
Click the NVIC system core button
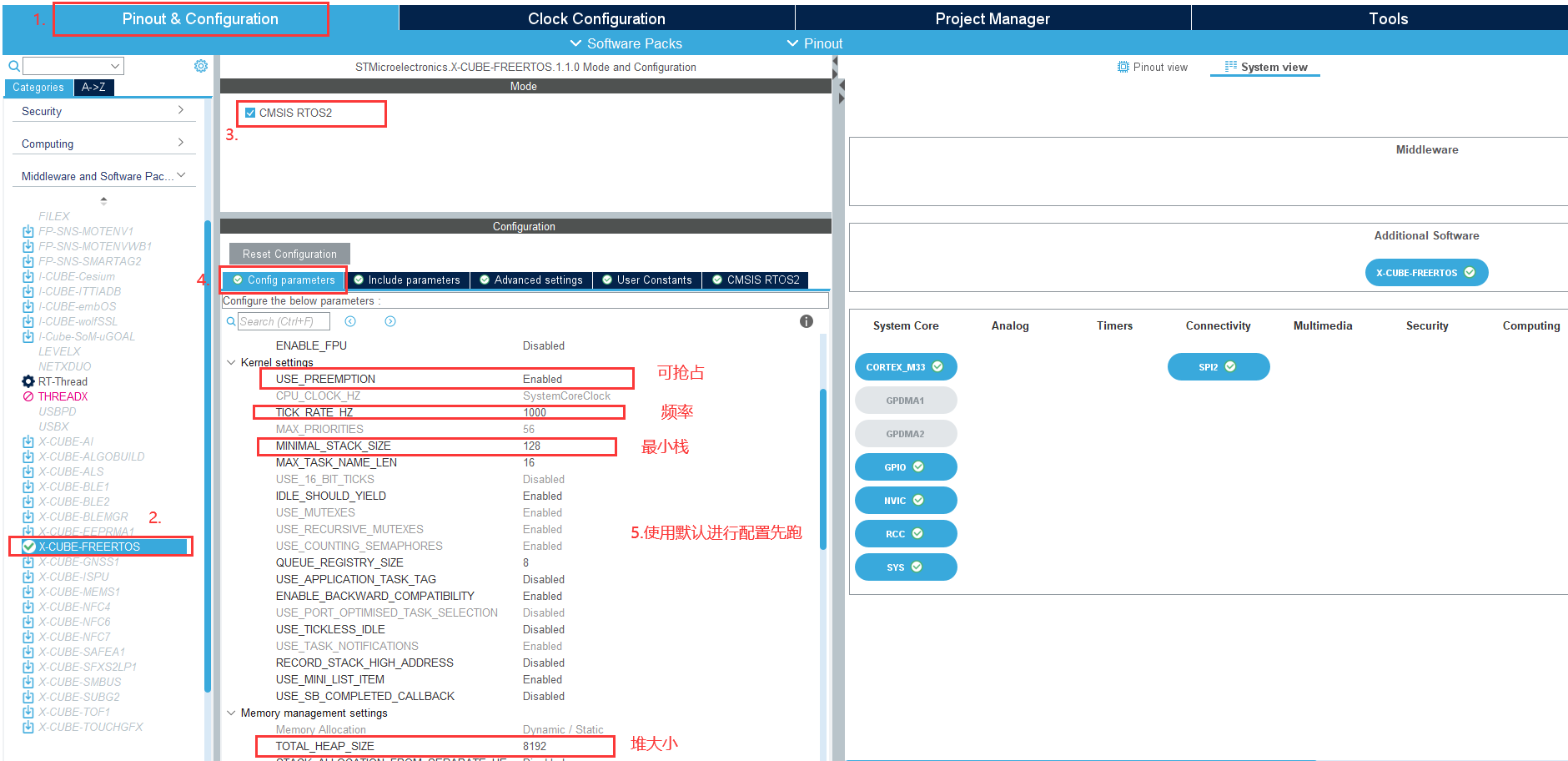[906, 500]
